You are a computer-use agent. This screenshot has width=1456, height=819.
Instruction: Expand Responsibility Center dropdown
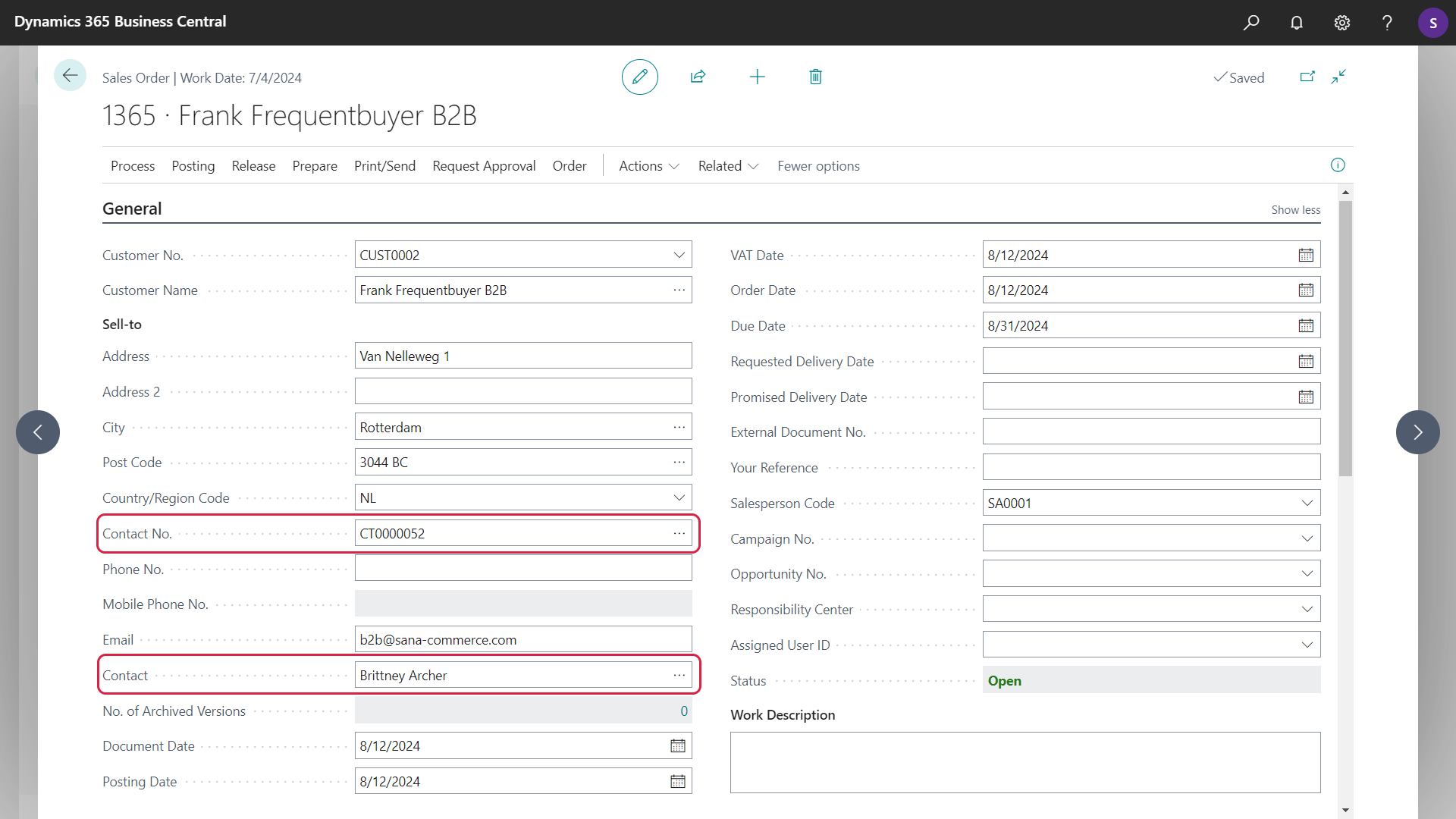pyautogui.click(x=1307, y=610)
